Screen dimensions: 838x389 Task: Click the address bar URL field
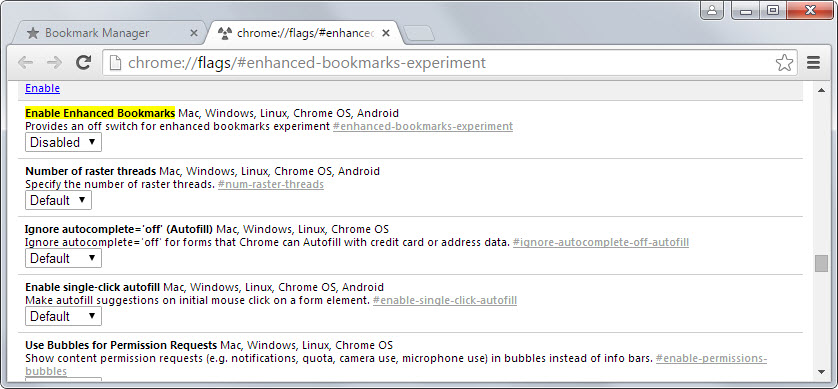click(449, 63)
